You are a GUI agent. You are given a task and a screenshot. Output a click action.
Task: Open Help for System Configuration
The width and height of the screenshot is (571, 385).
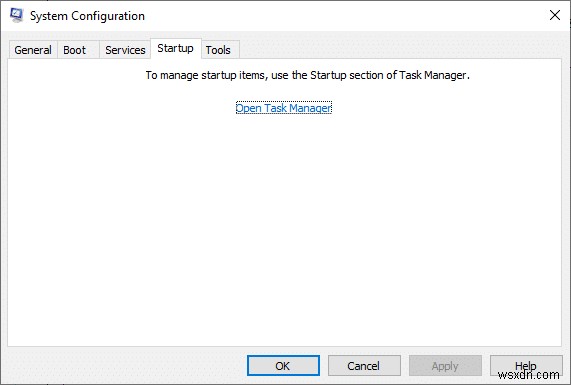[x=526, y=366]
